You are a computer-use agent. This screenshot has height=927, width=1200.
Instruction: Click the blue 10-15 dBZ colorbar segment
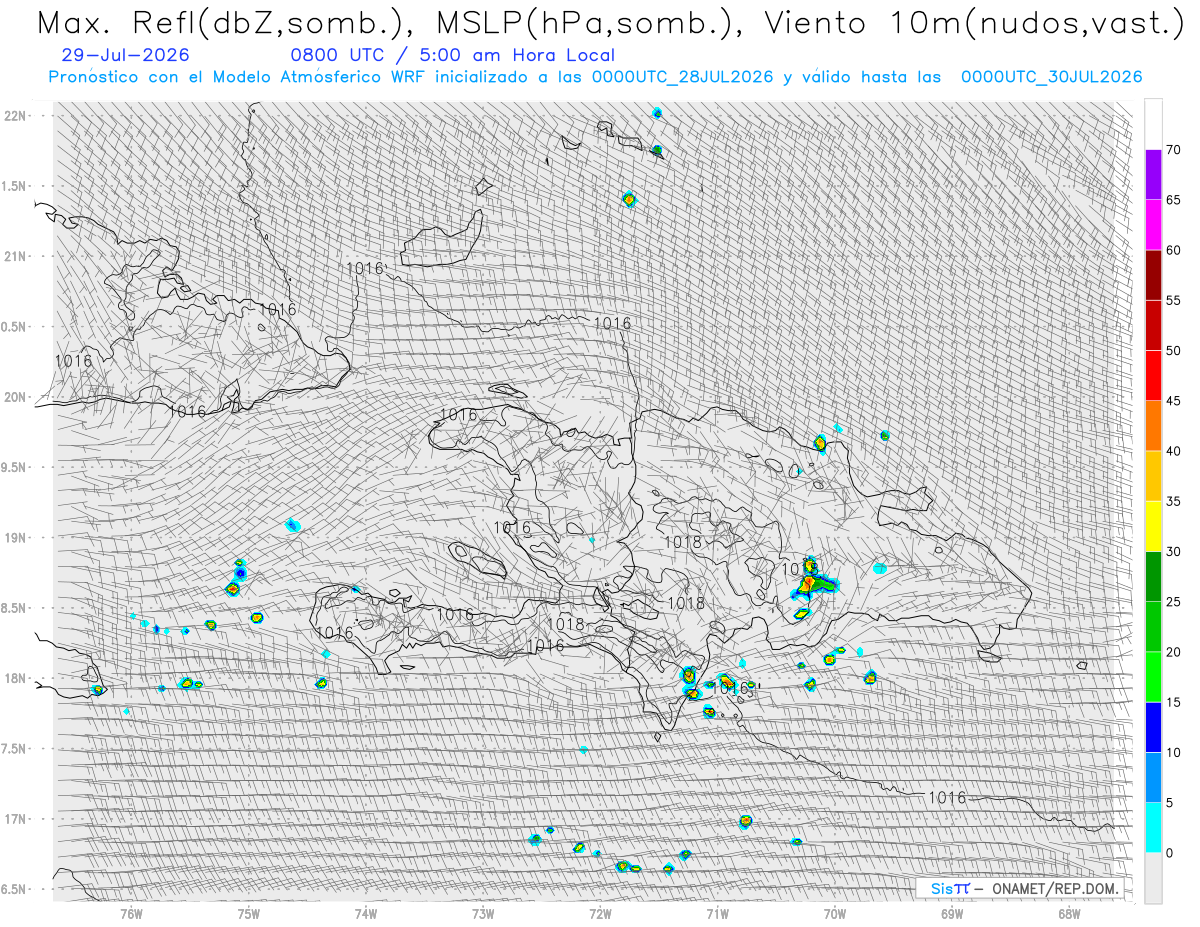(x=1153, y=727)
